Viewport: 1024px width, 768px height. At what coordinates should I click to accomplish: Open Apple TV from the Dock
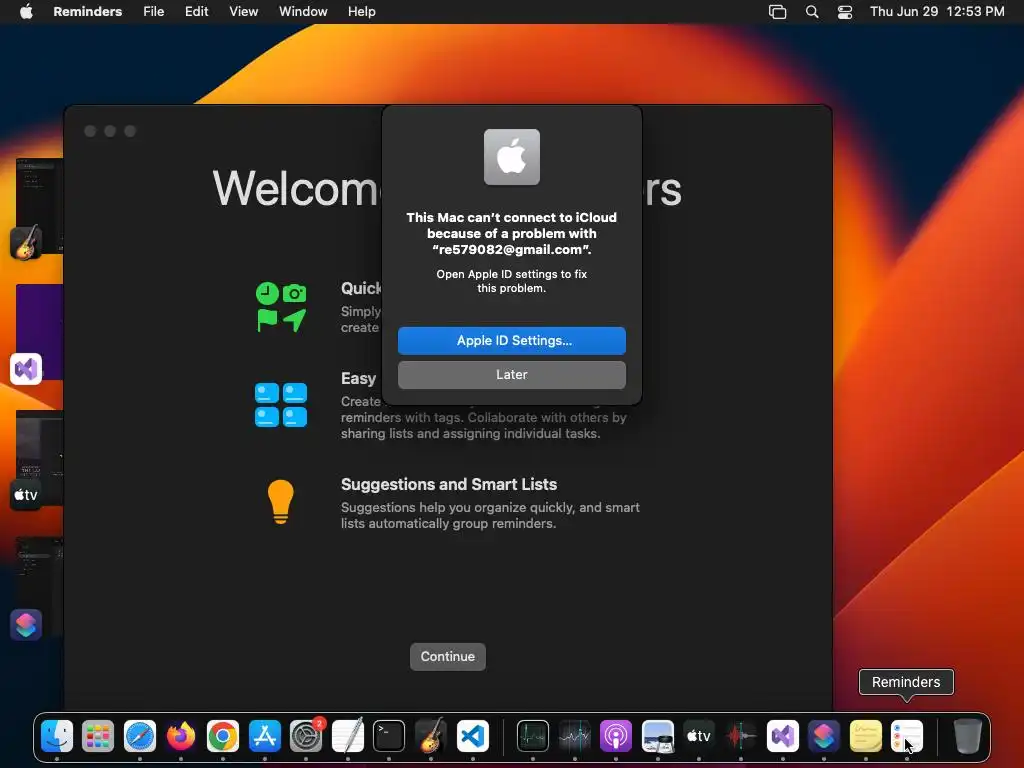(x=699, y=736)
